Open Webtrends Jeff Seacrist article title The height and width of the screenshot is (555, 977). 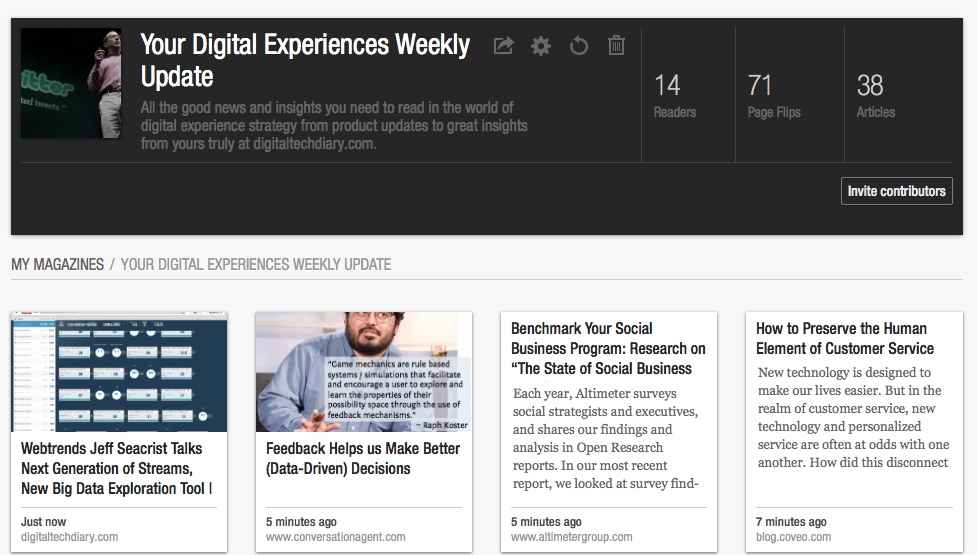118,468
